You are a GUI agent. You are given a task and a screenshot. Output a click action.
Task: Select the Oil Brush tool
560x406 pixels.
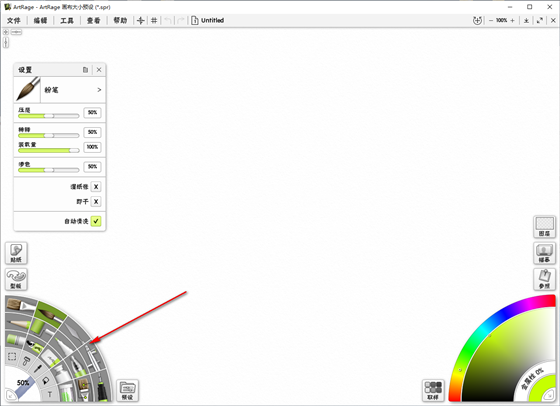[x=21, y=305]
